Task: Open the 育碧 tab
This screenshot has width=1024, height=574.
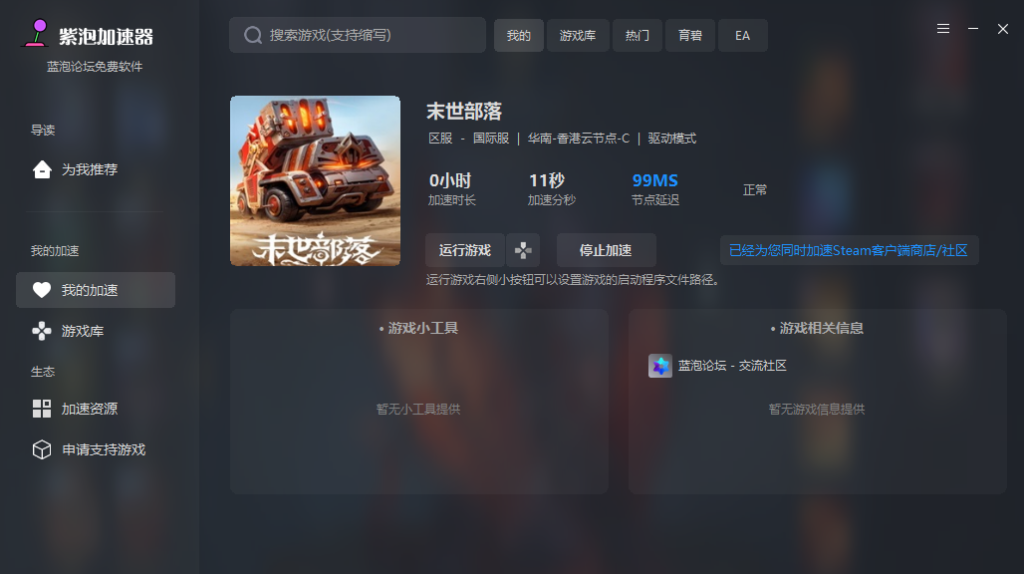Action: pos(690,35)
